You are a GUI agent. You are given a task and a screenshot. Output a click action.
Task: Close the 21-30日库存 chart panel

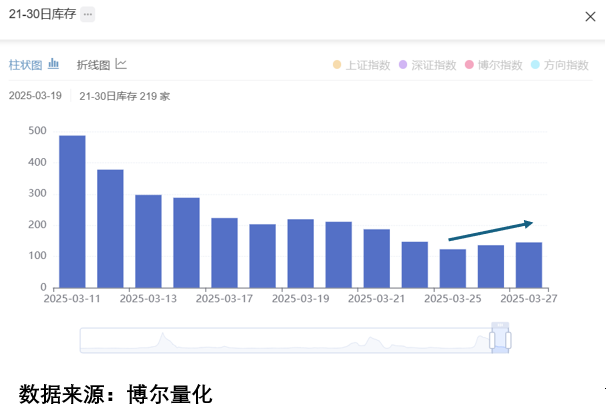(590, 16)
